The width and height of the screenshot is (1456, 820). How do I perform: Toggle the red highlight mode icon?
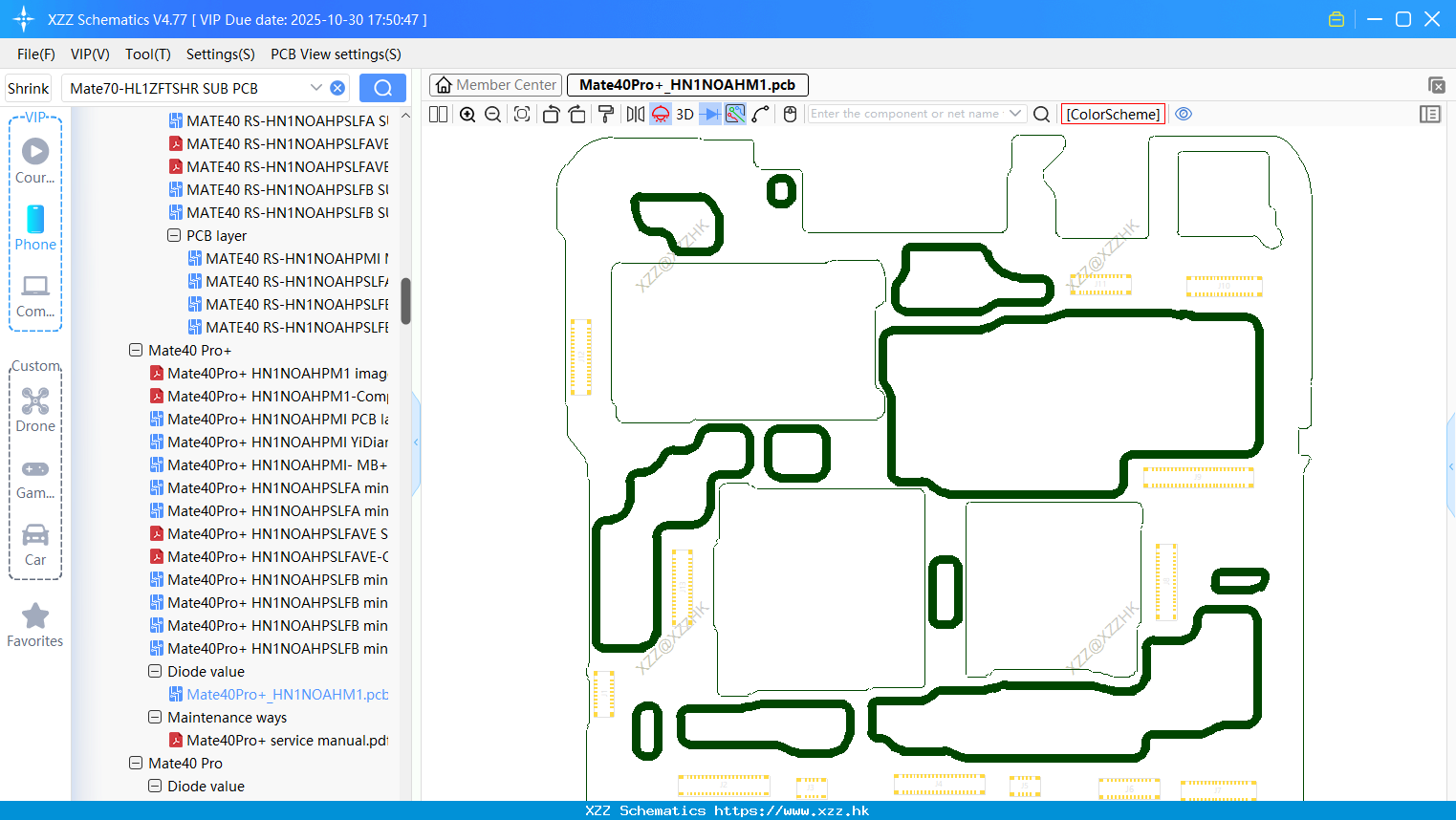(661, 114)
